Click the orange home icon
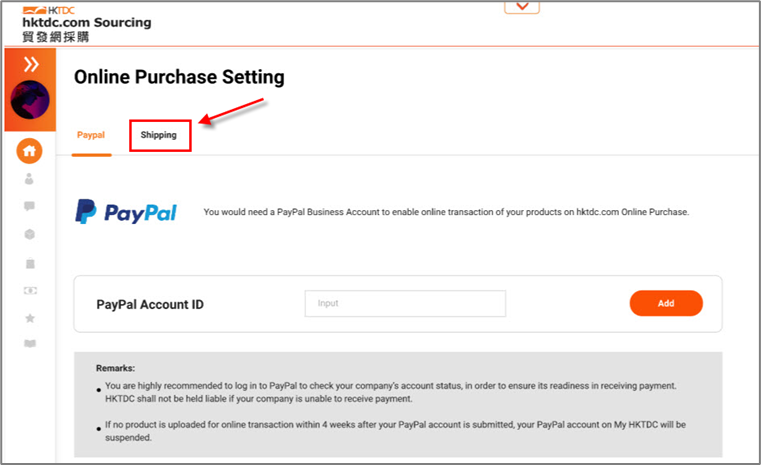Image resolution: width=761 pixels, height=465 pixels. [x=30, y=151]
